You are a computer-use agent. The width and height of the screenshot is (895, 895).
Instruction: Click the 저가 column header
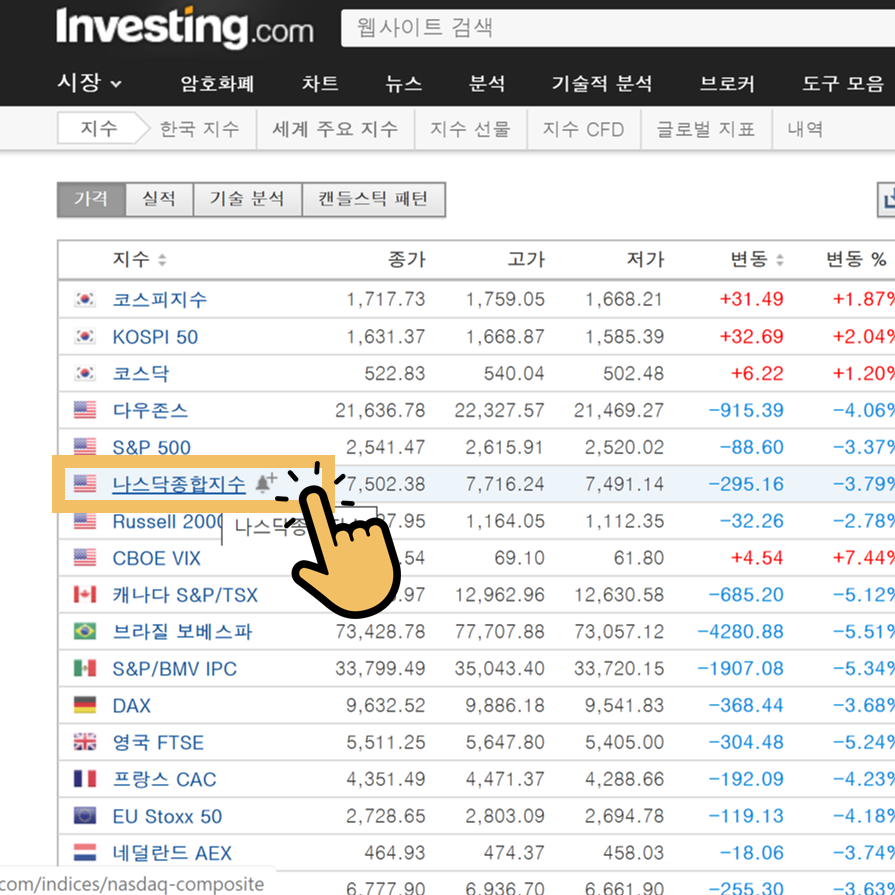point(646,260)
